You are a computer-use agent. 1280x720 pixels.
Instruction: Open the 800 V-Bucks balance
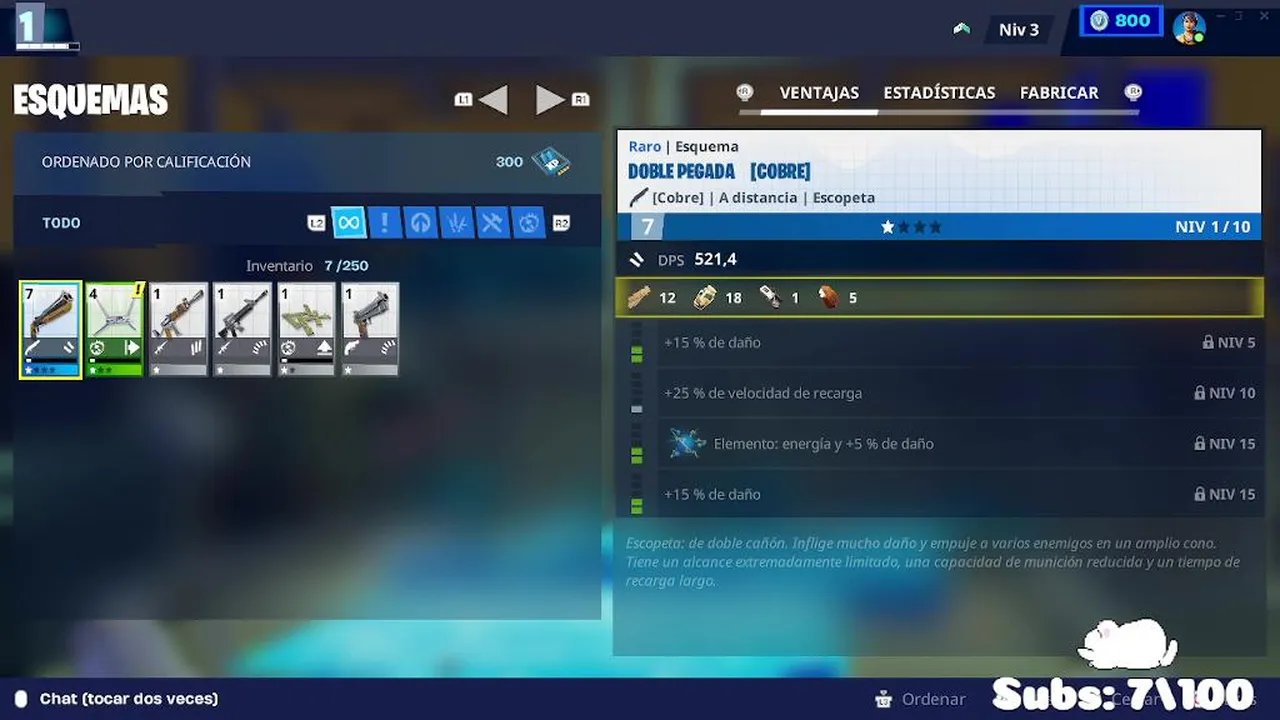click(x=1121, y=21)
